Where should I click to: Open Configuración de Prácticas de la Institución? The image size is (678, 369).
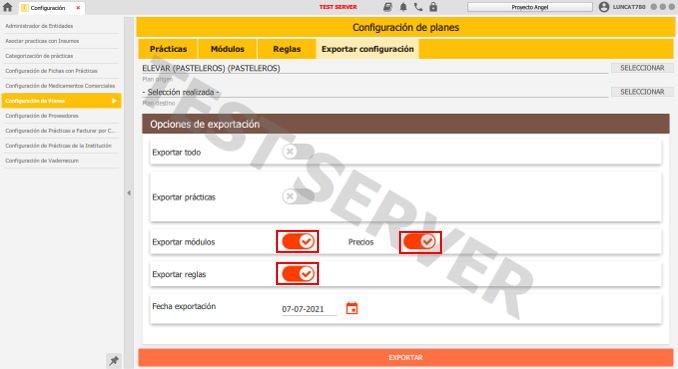pos(61,146)
